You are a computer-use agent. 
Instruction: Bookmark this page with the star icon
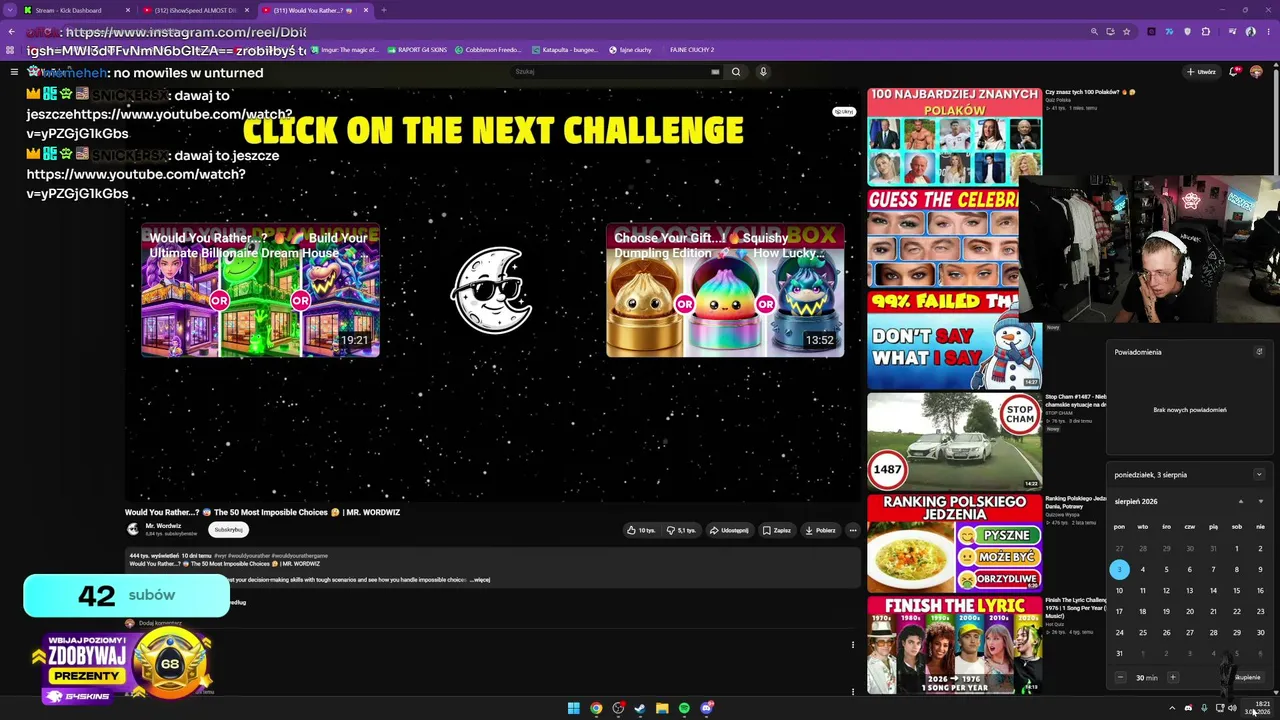click(x=1127, y=32)
